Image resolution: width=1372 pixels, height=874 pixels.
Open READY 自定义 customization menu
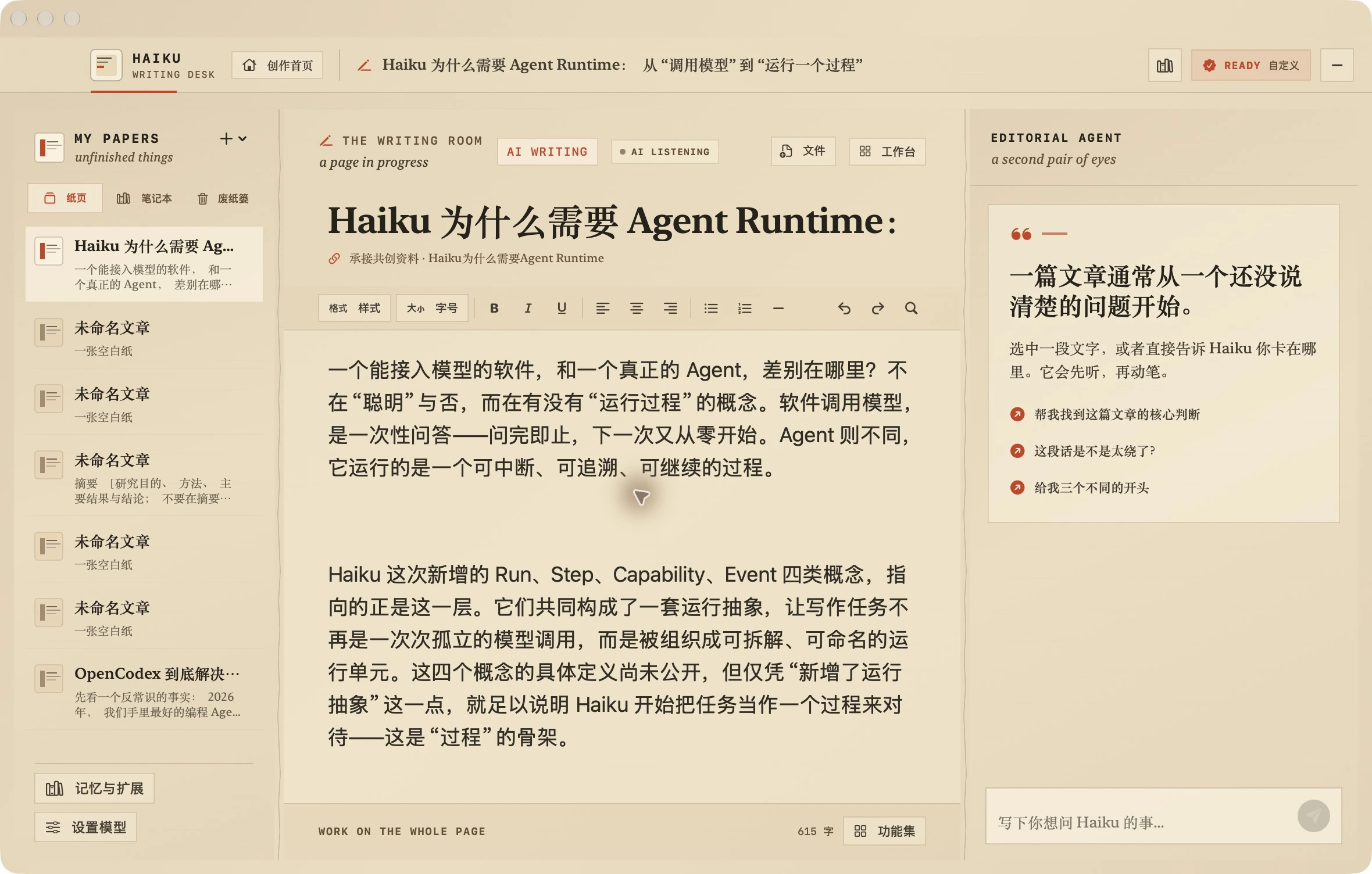[1251, 65]
